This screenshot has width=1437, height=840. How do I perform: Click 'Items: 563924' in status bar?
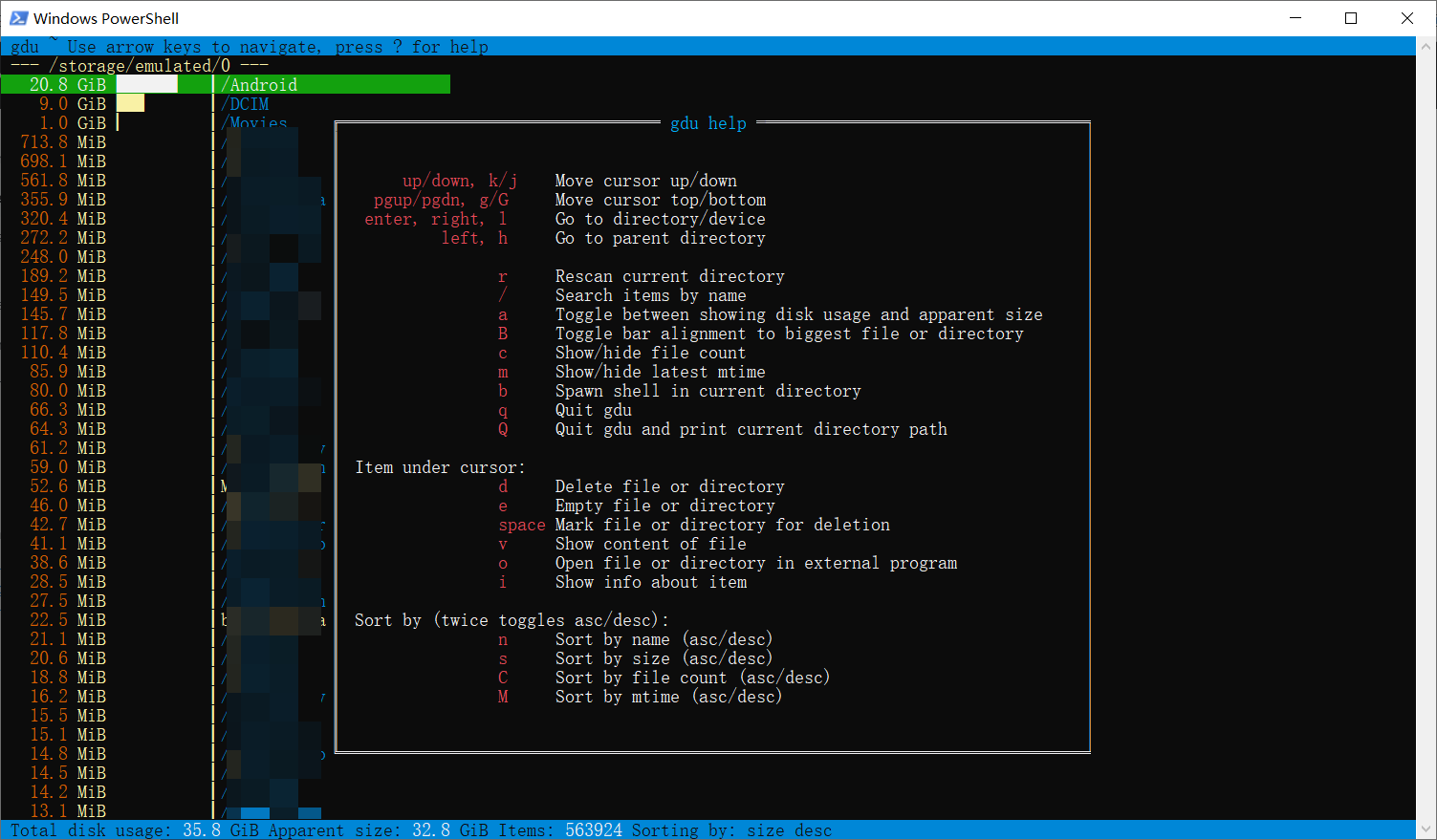pos(560,830)
